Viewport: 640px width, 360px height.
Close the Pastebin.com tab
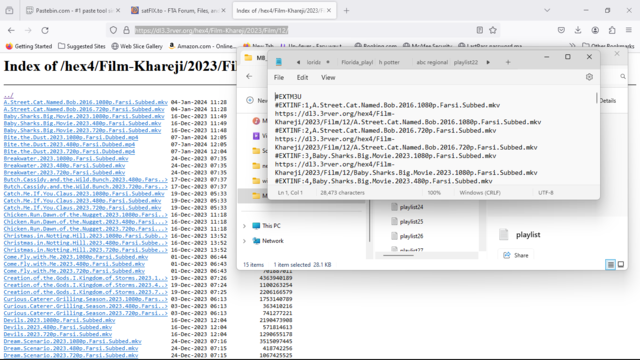[118, 11]
